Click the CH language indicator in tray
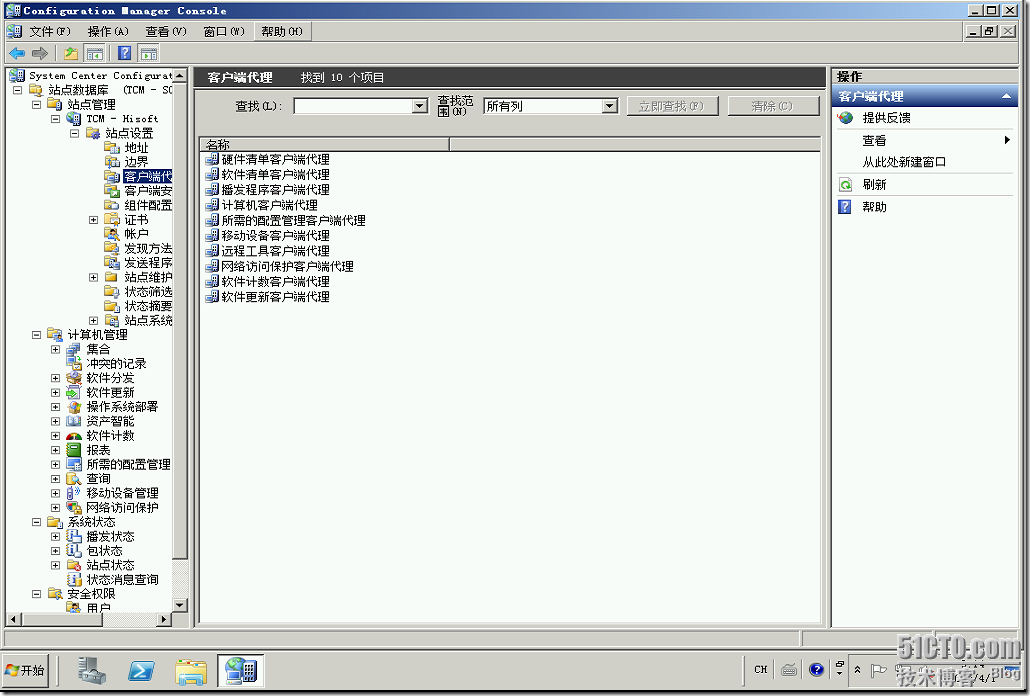Screen dimensions: 1030x696 click(x=761, y=670)
